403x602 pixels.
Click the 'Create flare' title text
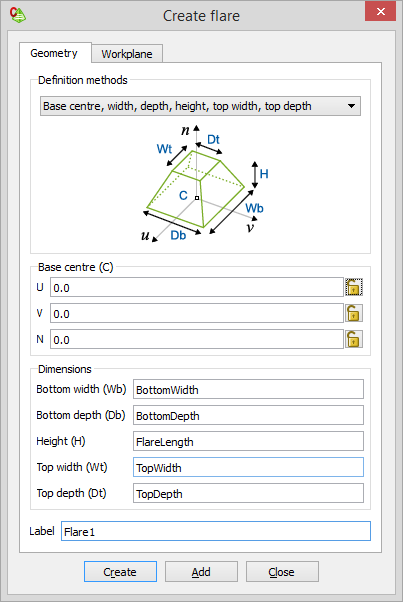pos(201,16)
